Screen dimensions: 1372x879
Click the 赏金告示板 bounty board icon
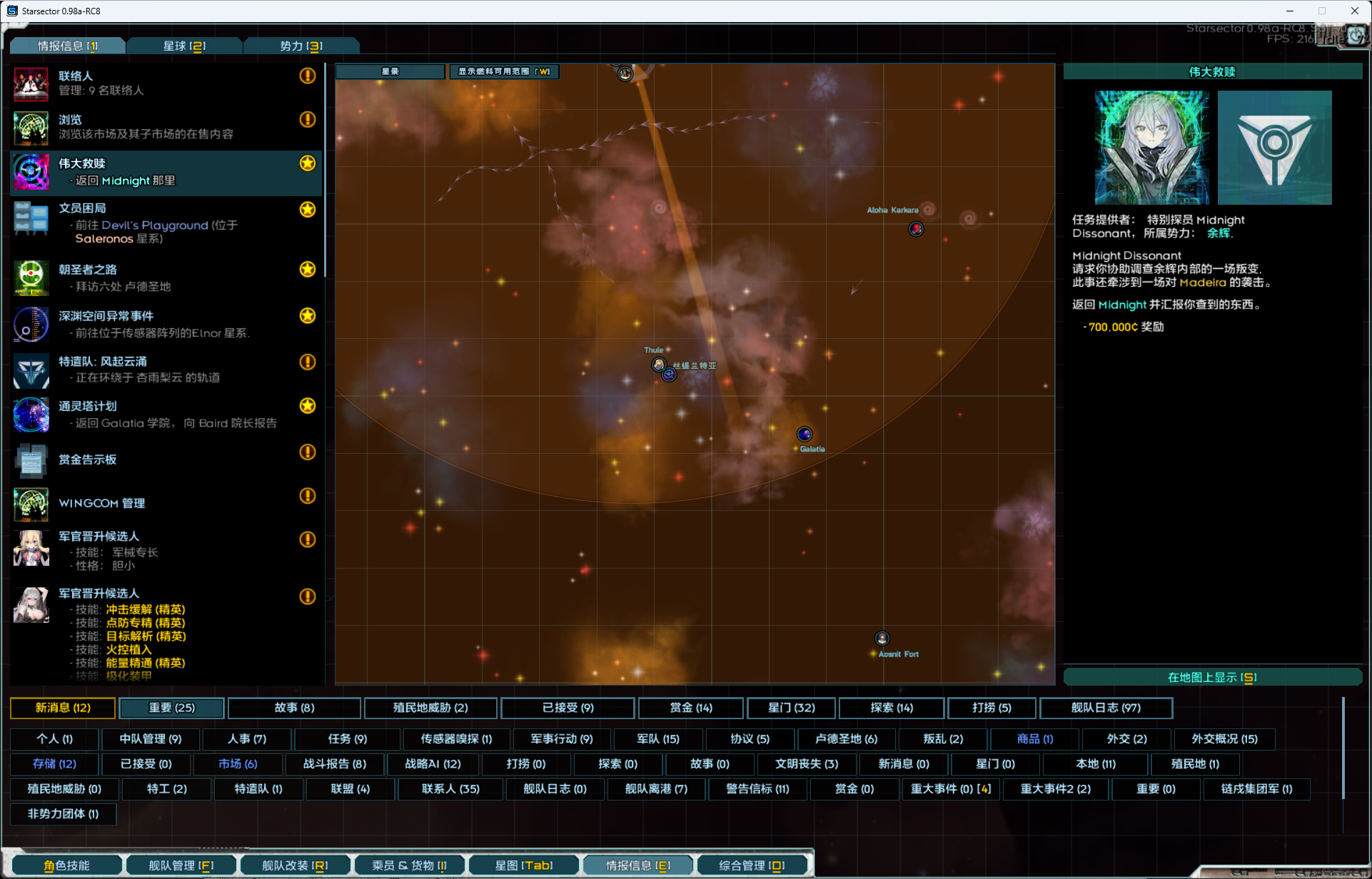tap(31, 460)
